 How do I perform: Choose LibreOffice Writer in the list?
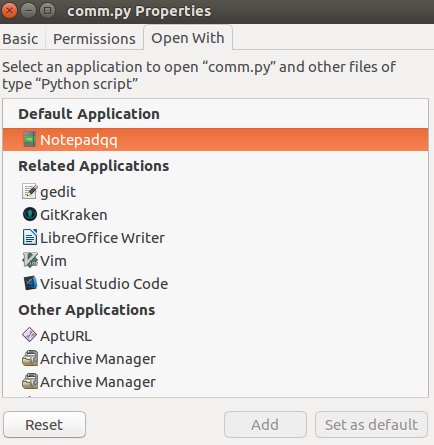[215, 238]
